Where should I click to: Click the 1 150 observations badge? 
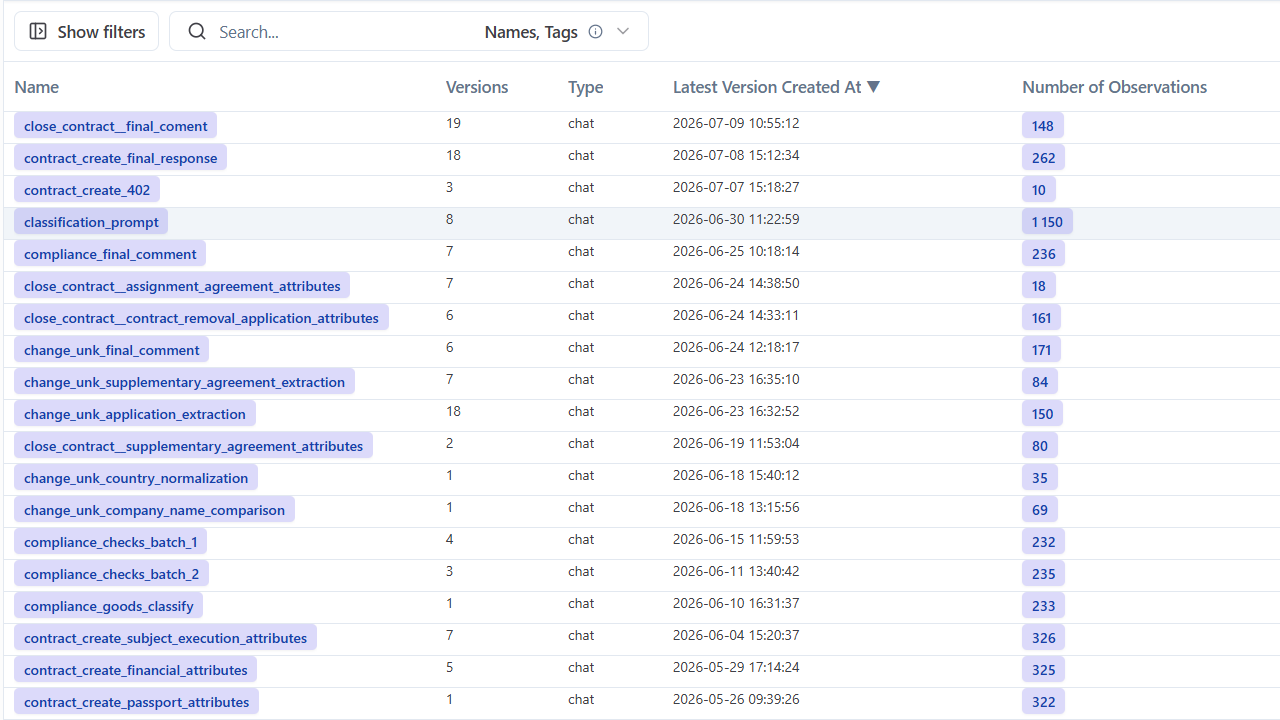pos(1047,222)
